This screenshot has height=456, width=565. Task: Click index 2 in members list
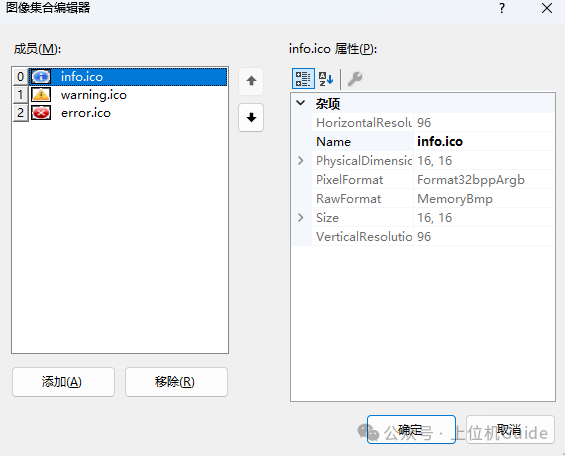pos(21,113)
